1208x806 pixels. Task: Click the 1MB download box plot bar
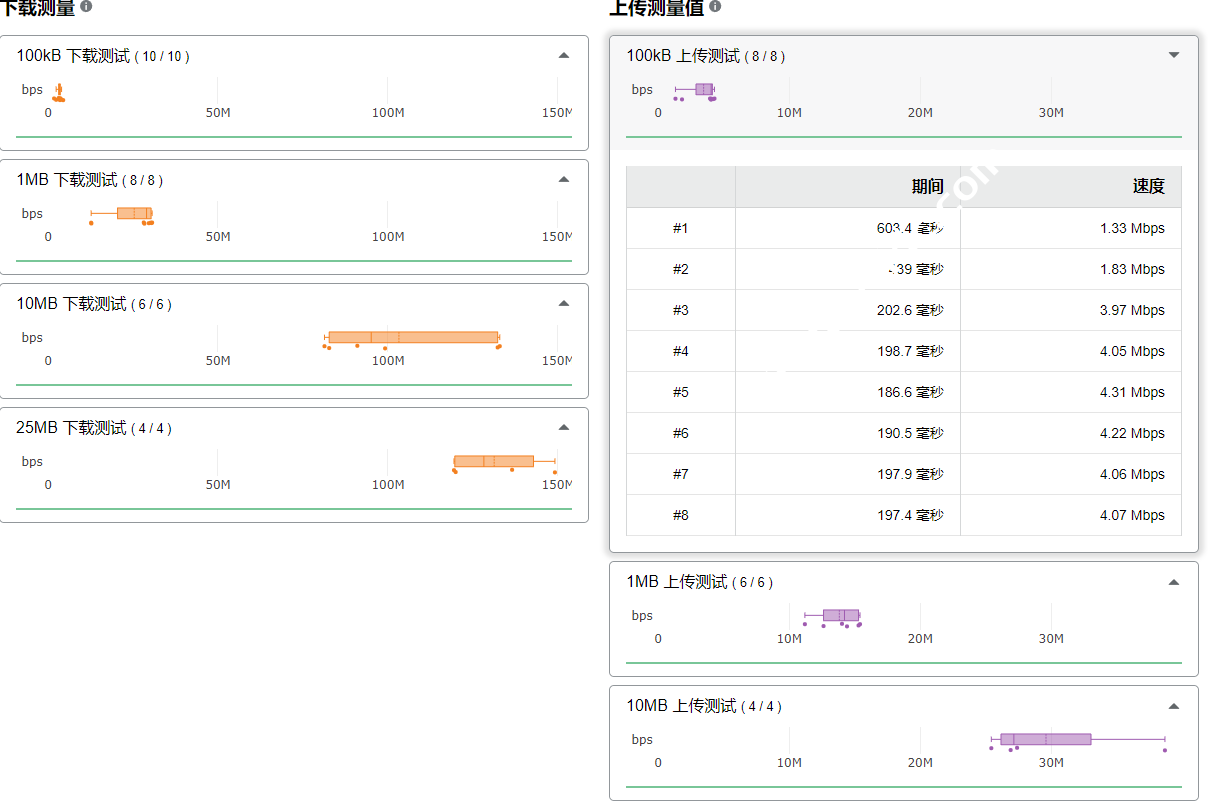[133, 213]
